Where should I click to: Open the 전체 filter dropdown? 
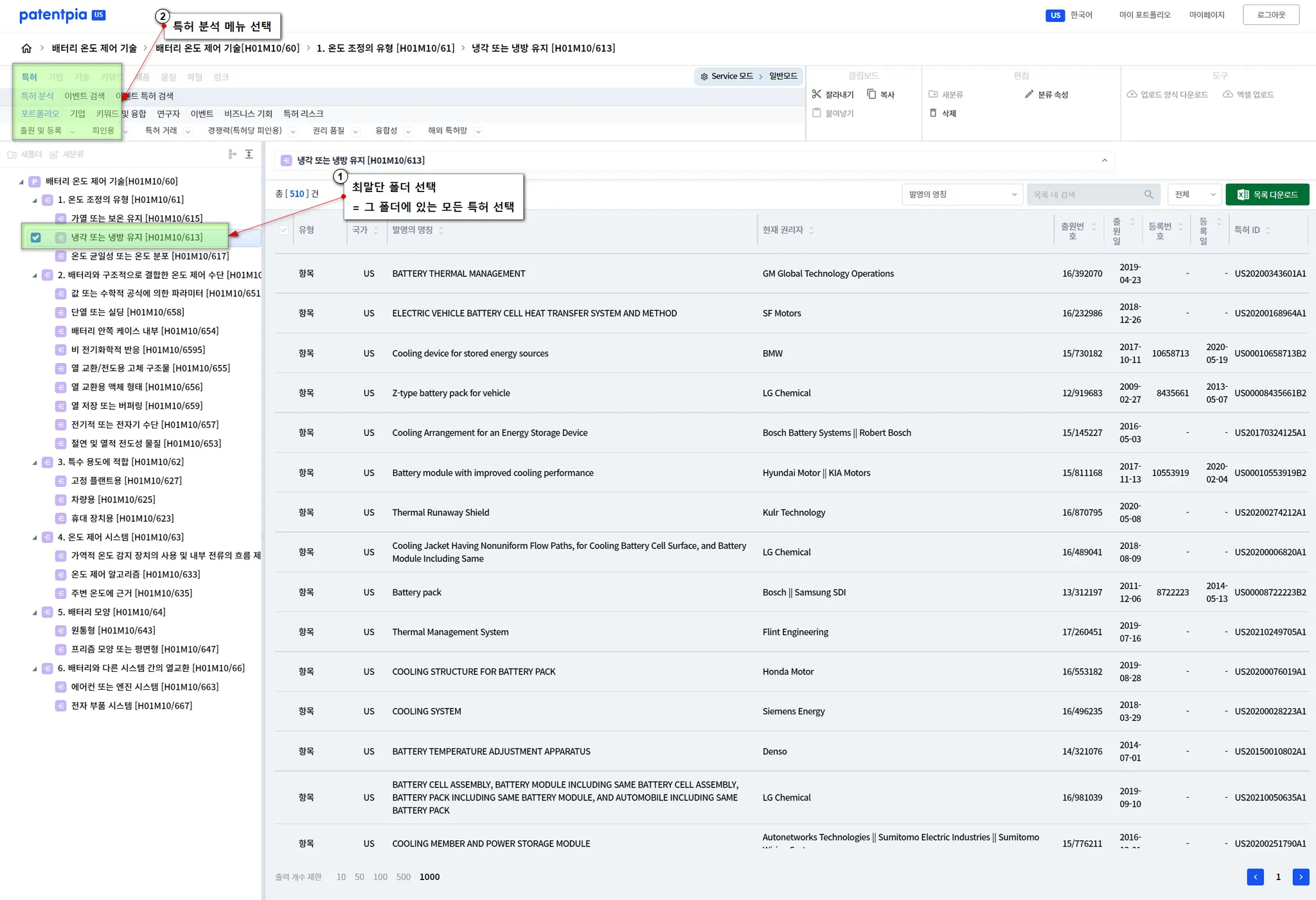point(1194,195)
